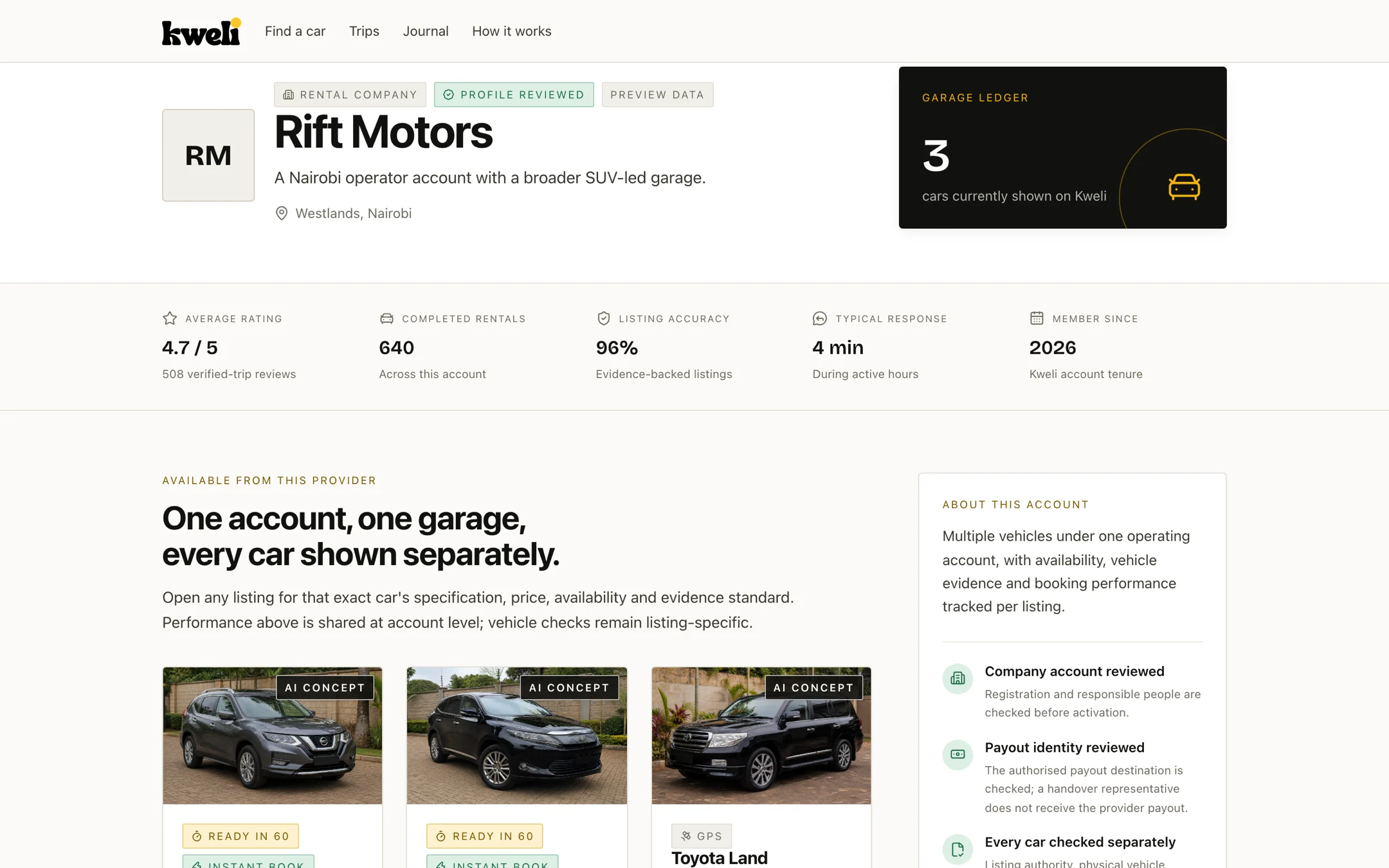Click Ready in 60 badge on second card
The width and height of the screenshot is (1389, 868).
pos(485,836)
